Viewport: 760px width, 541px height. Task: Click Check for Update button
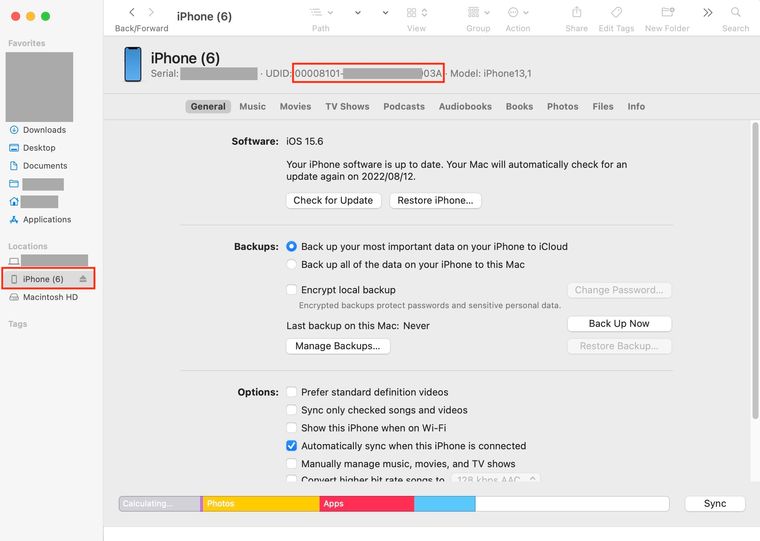click(x=333, y=200)
